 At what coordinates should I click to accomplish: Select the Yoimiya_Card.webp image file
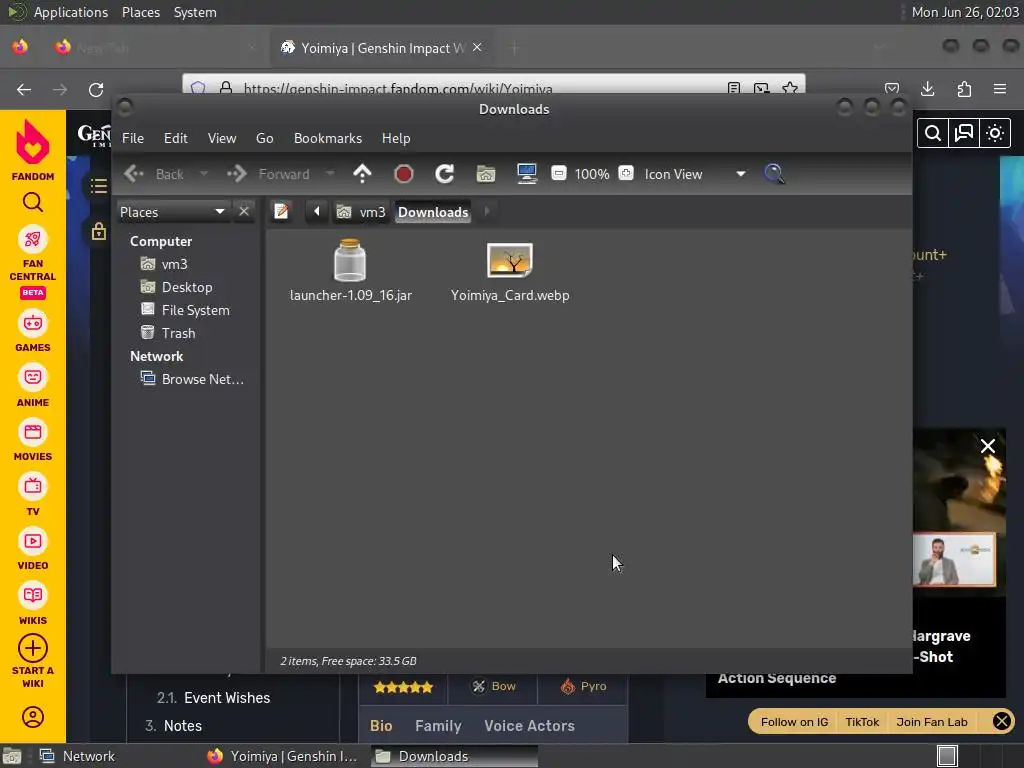tap(510, 272)
